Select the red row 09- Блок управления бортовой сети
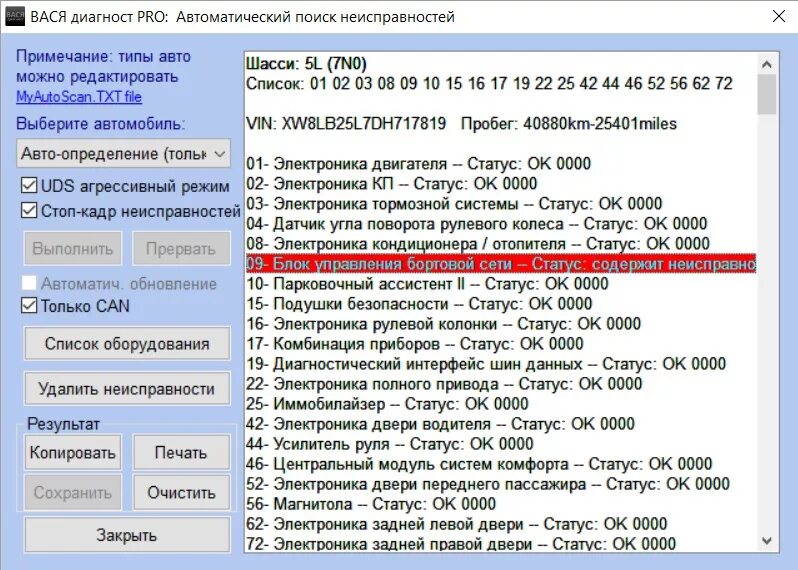798x570 pixels. pyautogui.click(x=501, y=264)
